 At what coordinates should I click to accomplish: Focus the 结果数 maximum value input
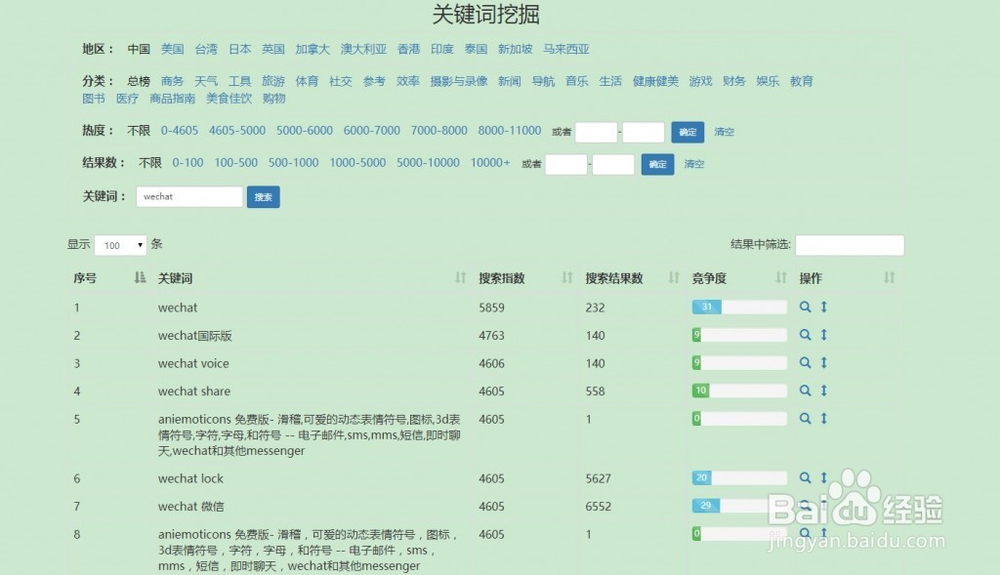pyautogui.click(x=614, y=164)
